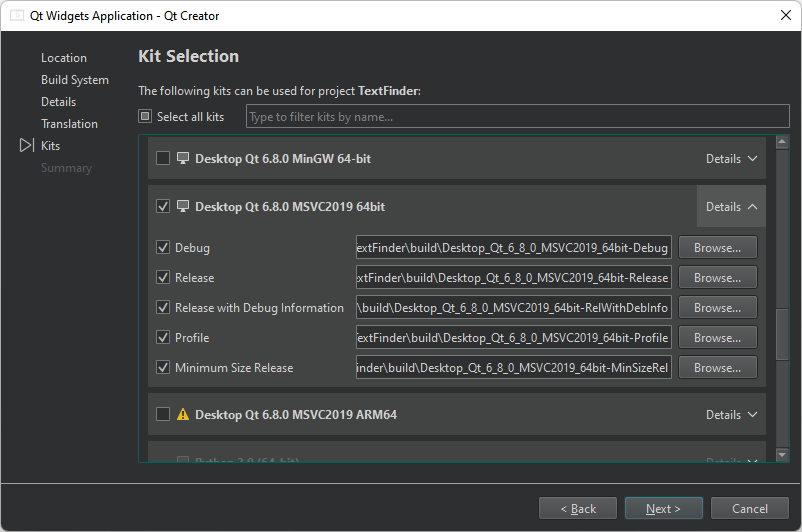Expand Details for MinGW 64-bit kit

[731, 158]
